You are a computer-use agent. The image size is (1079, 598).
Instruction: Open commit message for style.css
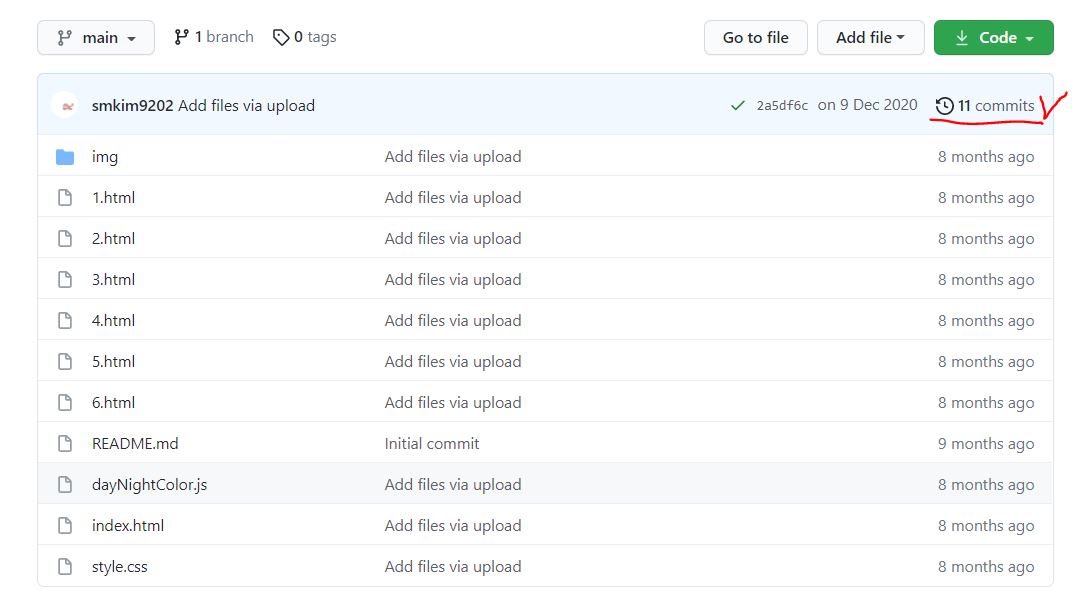[x=453, y=567]
